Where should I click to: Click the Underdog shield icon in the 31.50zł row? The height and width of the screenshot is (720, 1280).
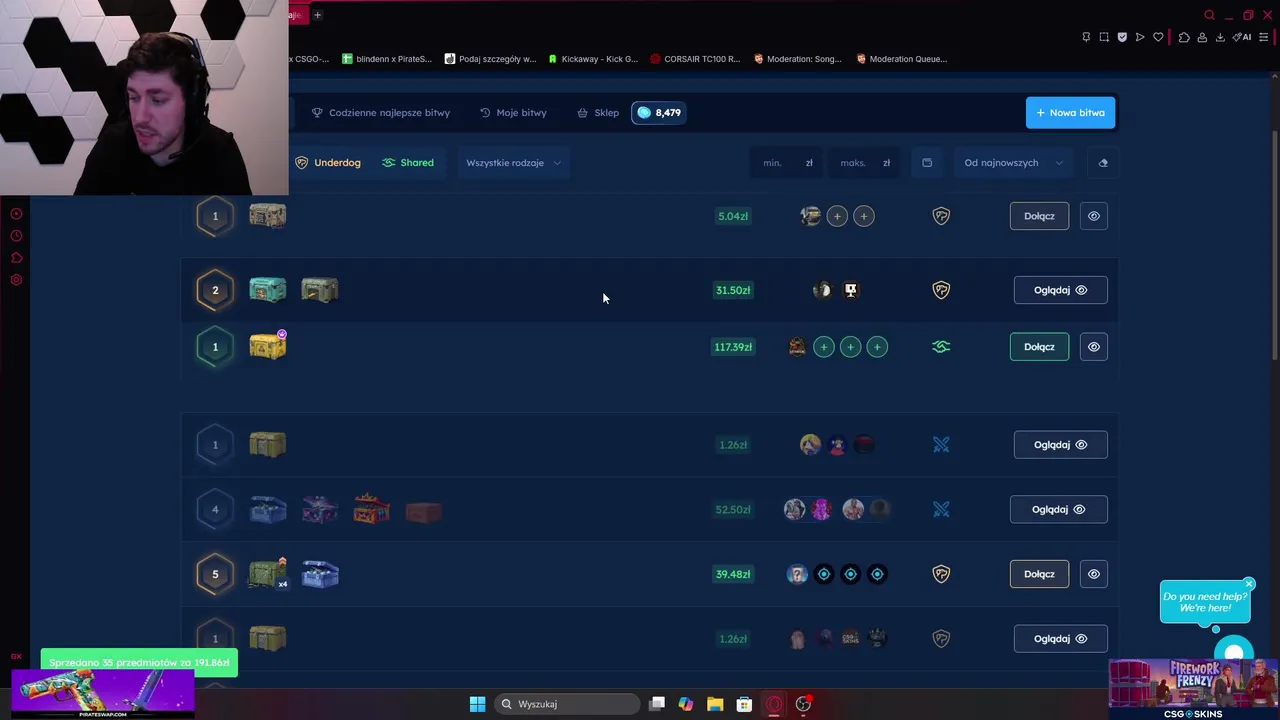pos(941,290)
